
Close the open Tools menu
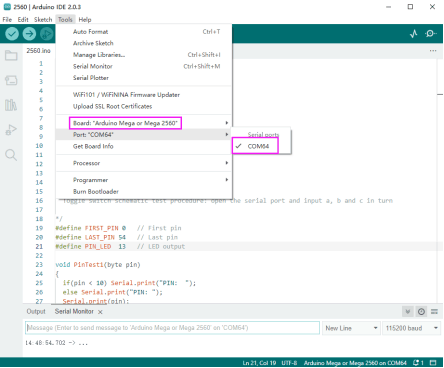[x=65, y=20]
